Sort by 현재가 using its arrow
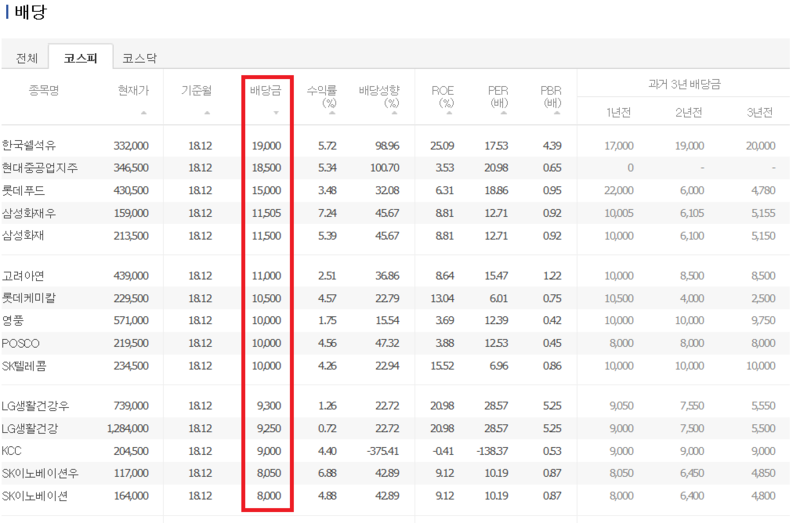This screenshot has height=523, width=800. coord(144,113)
